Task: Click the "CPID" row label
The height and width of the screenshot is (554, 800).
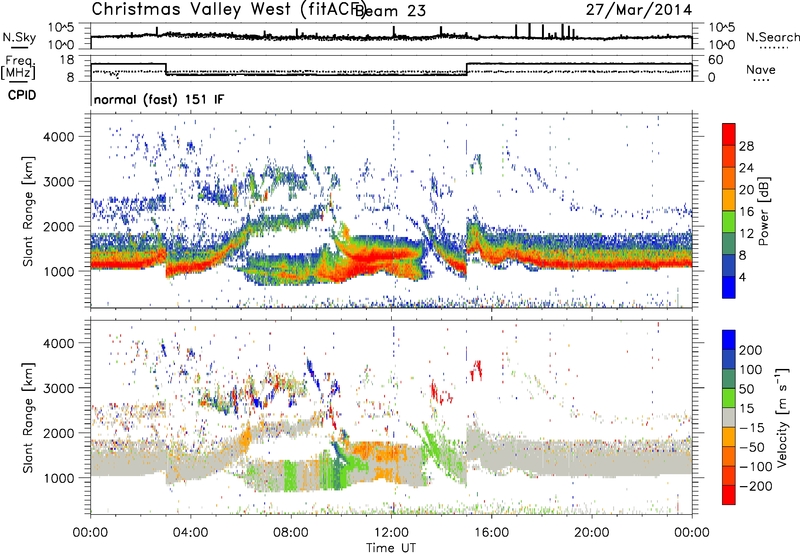Action: pyautogui.click(x=22, y=95)
